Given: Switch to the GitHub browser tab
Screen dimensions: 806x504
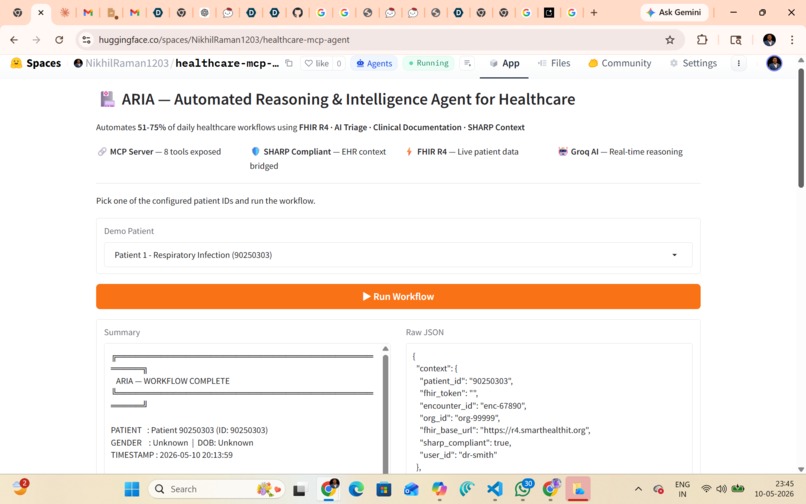Looking at the screenshot, I should tap(297, 12).
